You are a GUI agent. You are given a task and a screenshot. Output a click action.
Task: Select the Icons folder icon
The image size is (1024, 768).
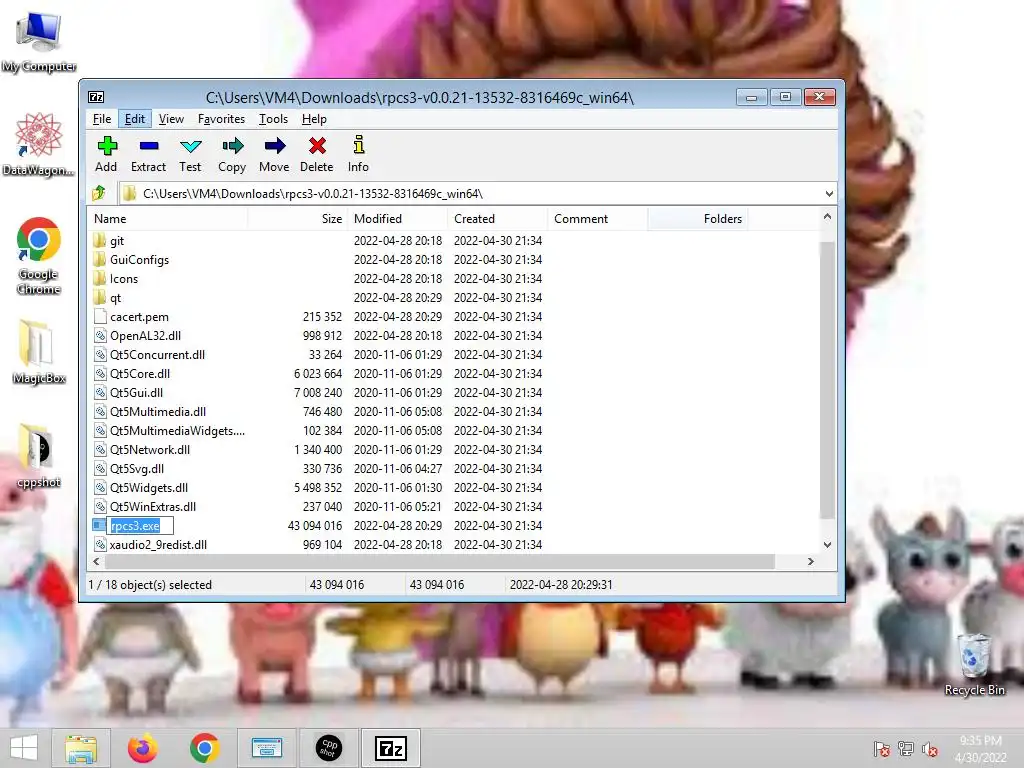[x=99, y=279]
